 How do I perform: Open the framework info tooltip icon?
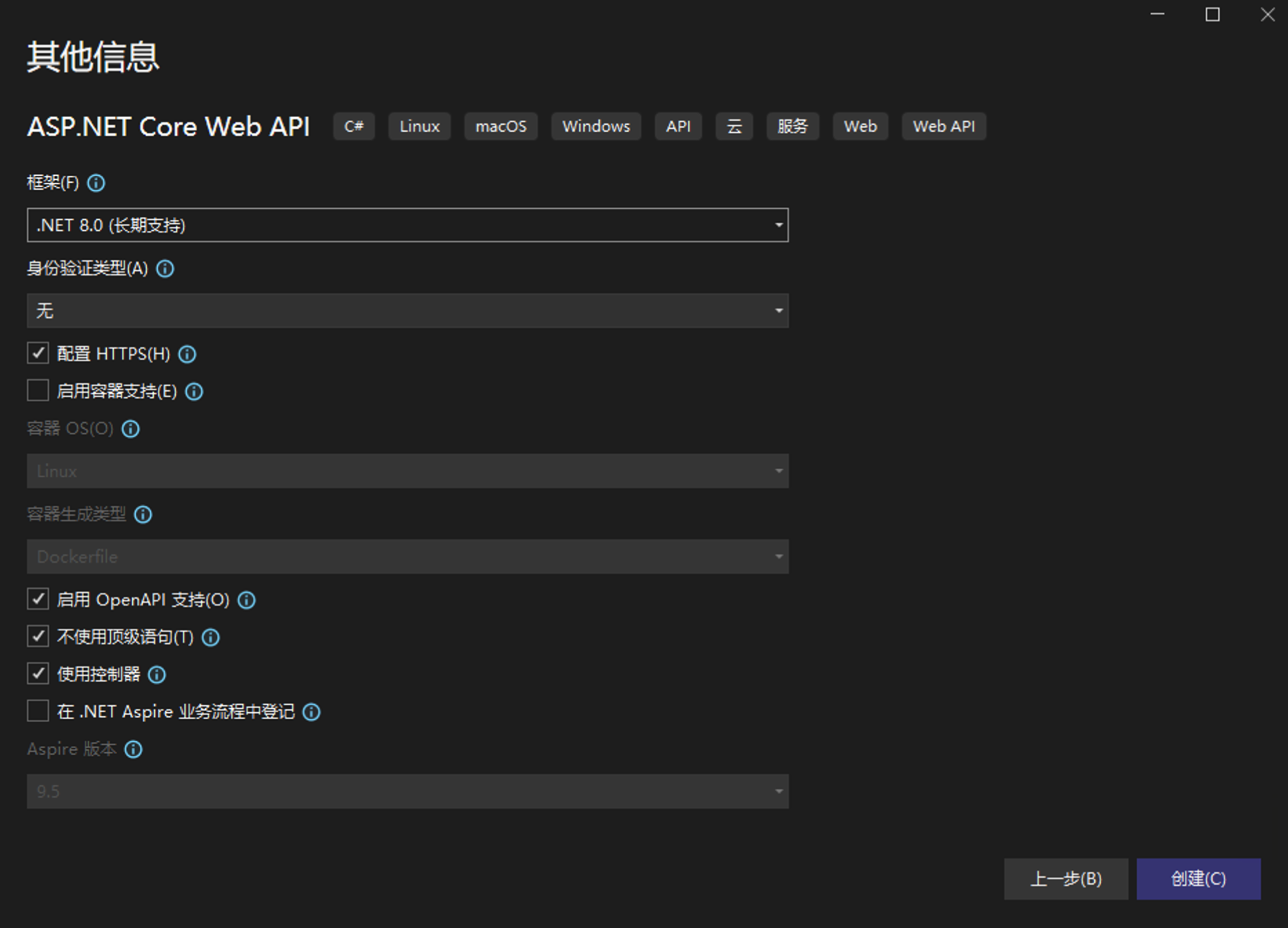[x=97, y=183]
